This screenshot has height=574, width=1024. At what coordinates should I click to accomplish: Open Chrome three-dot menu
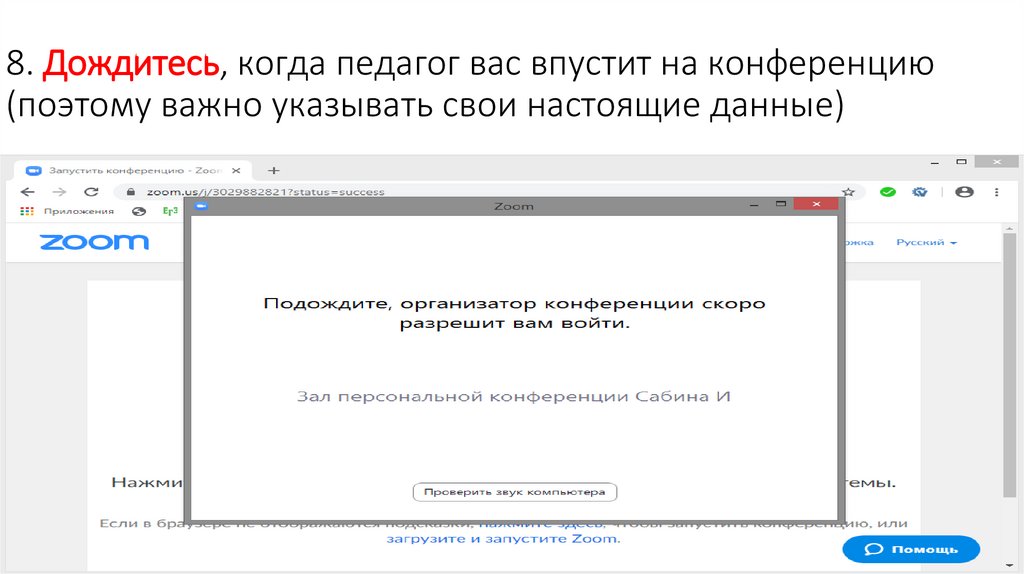(x=997, y=192)
